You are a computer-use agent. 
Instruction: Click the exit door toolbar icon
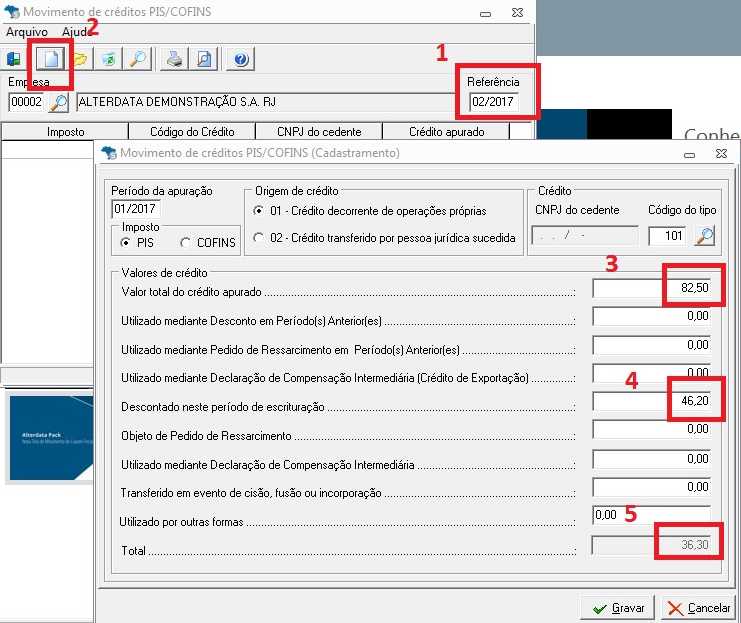14,59
